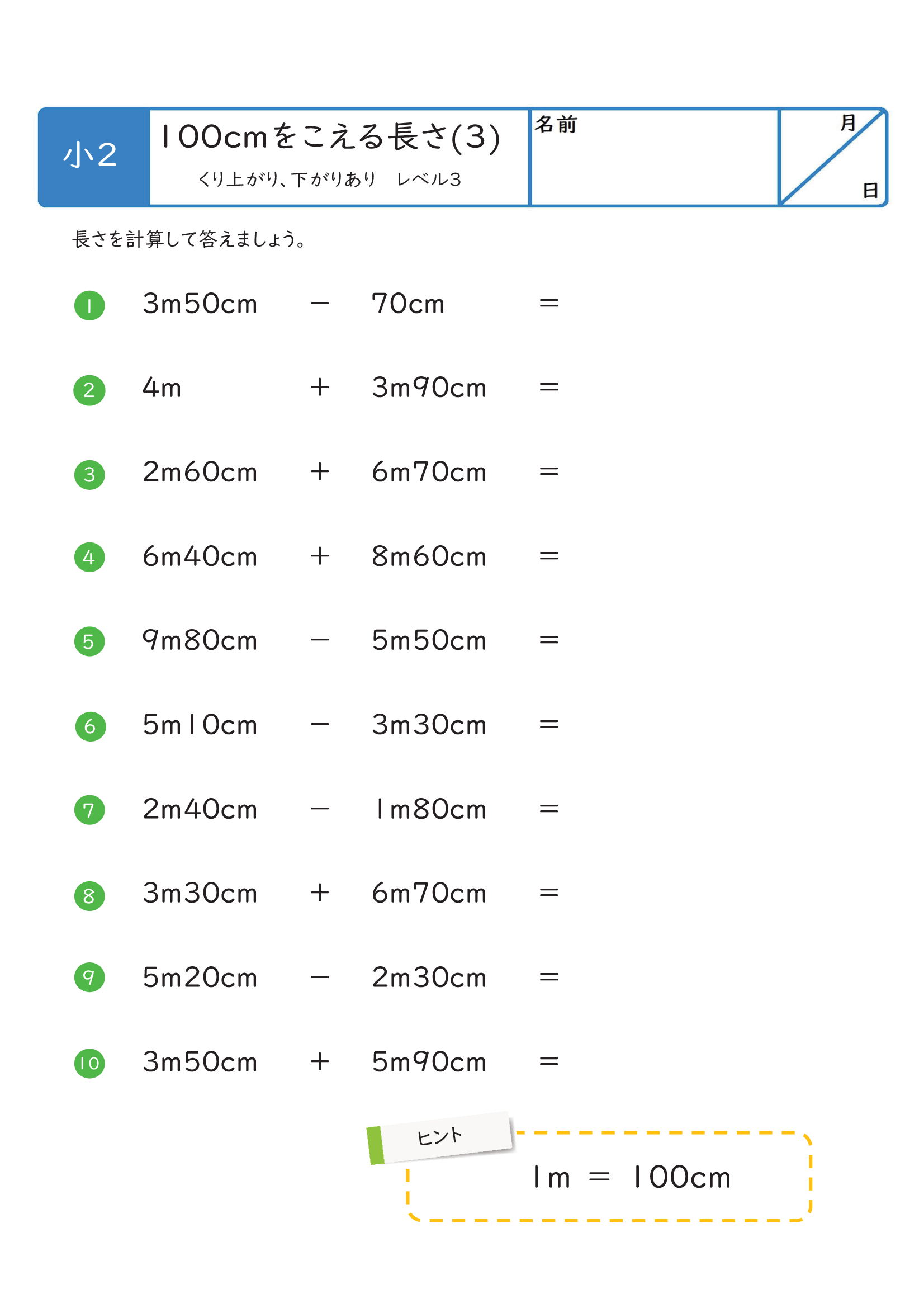The height and width of the screenshot is (1308, 924).
Task: Click the green number 6 circle
Action: pyautogui.click(x=91, y=726)
